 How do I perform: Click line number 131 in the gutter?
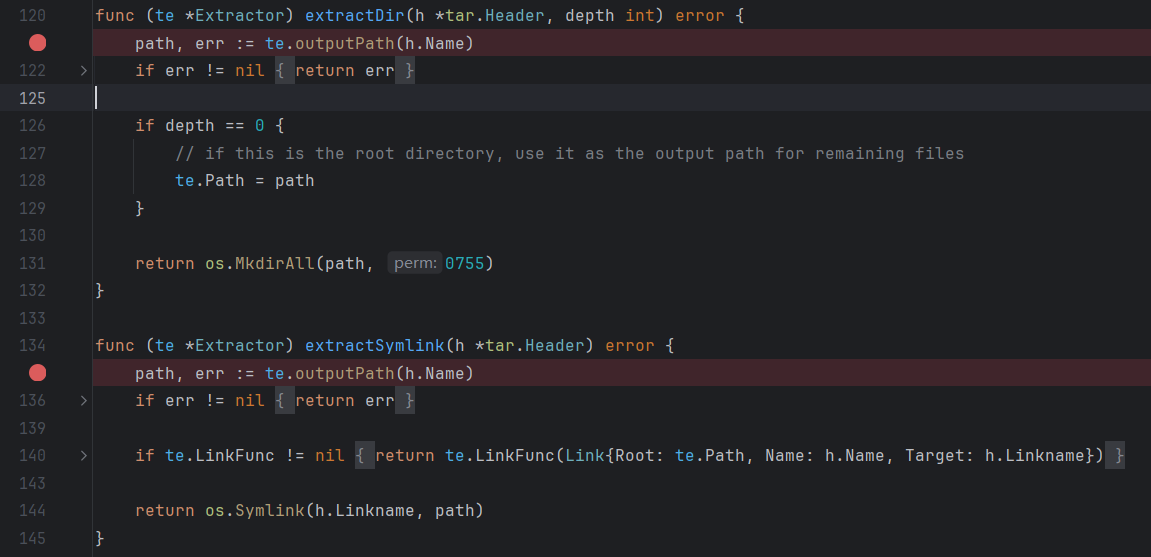(33, 264)
